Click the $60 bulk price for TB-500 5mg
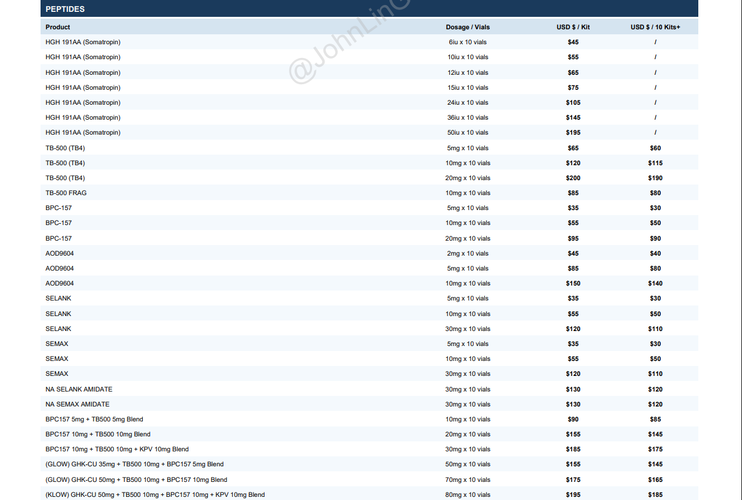The image size is (742, 500). 655,148
